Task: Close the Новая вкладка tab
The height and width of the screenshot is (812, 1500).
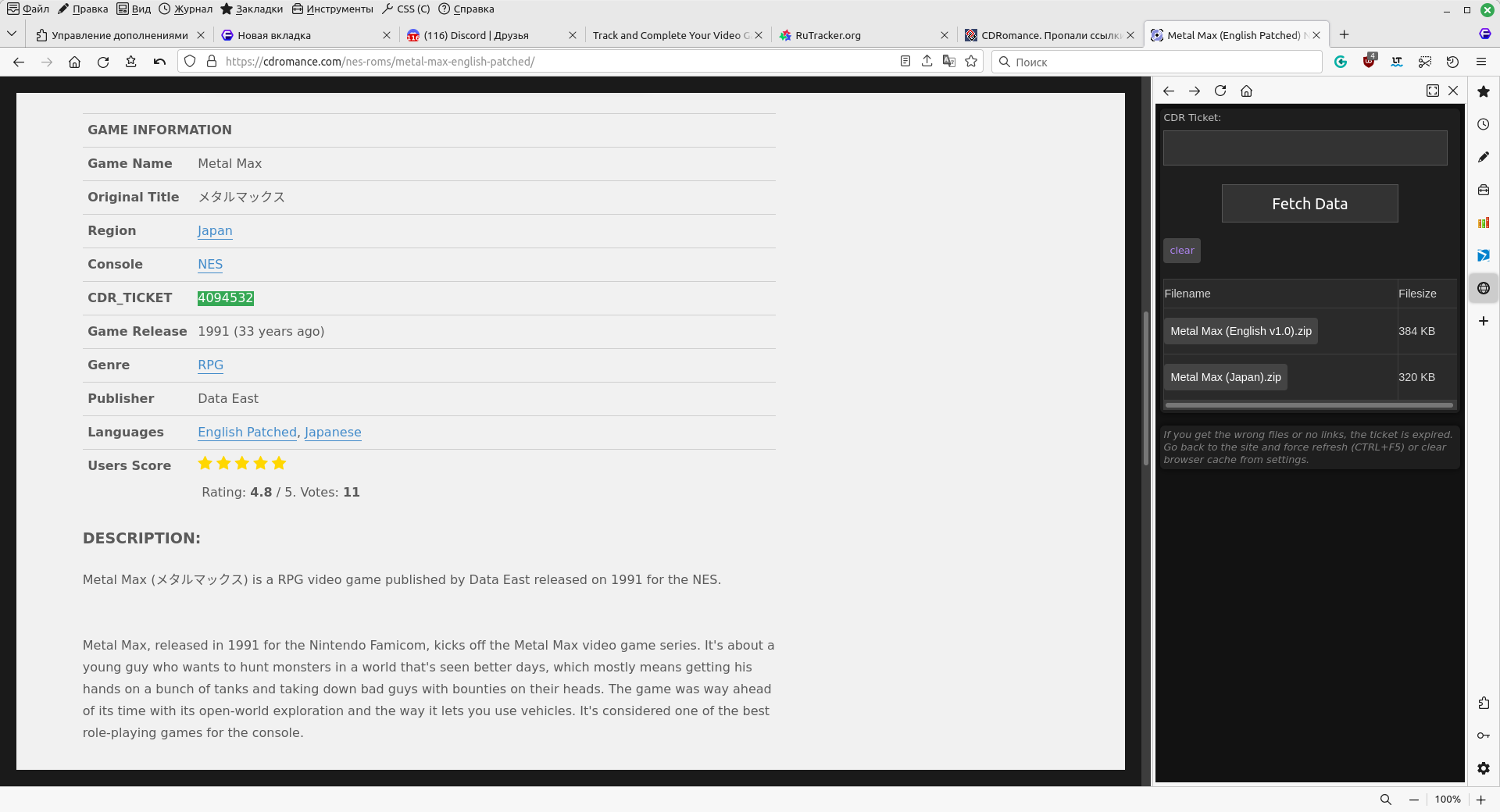Action: click(x=387, y=35)
